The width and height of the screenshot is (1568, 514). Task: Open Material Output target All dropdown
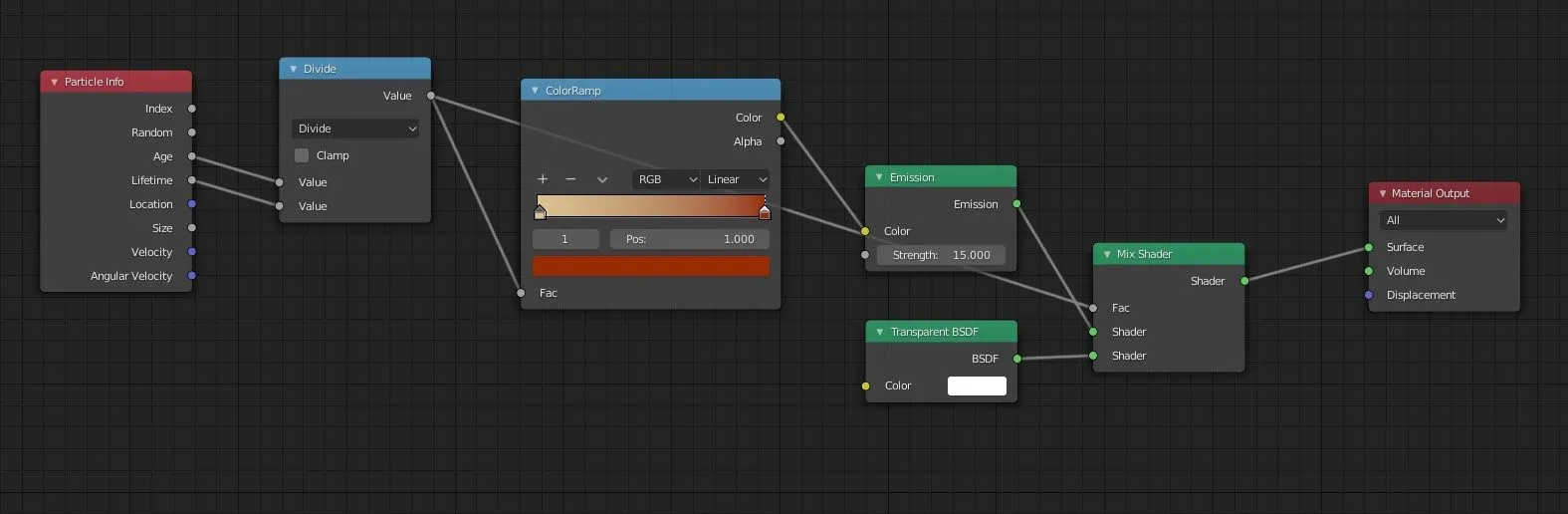coord(1444,220)
